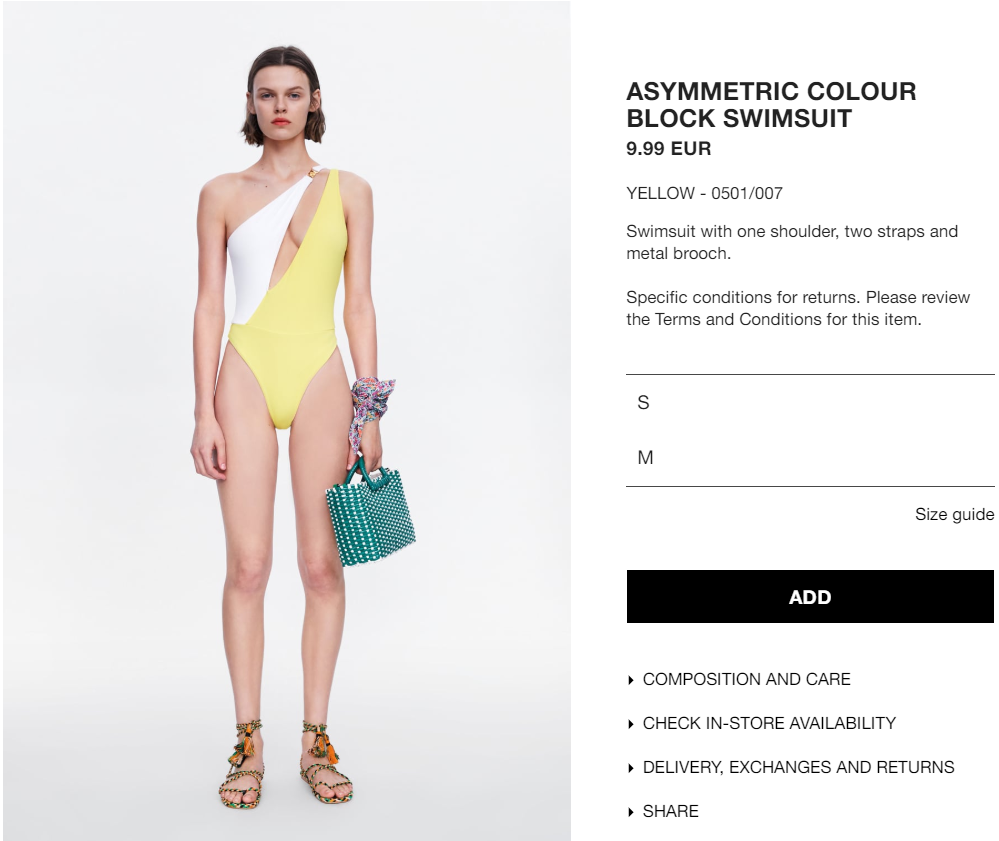
Task: Add the swimsuit with the ADD button
Action: (x=810, y=596)
